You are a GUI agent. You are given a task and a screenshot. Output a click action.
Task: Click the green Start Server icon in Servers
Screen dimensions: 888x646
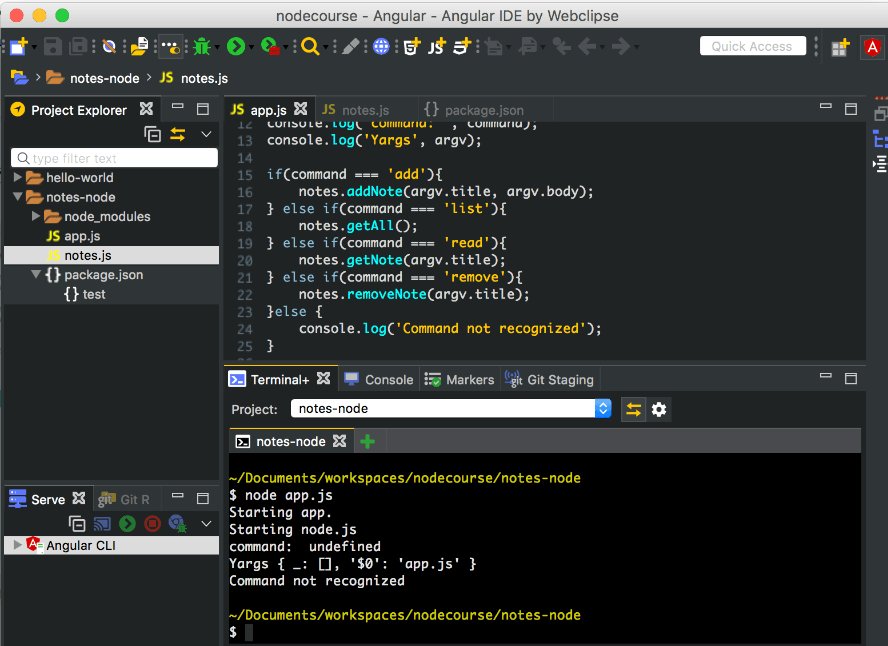(127, 524)
